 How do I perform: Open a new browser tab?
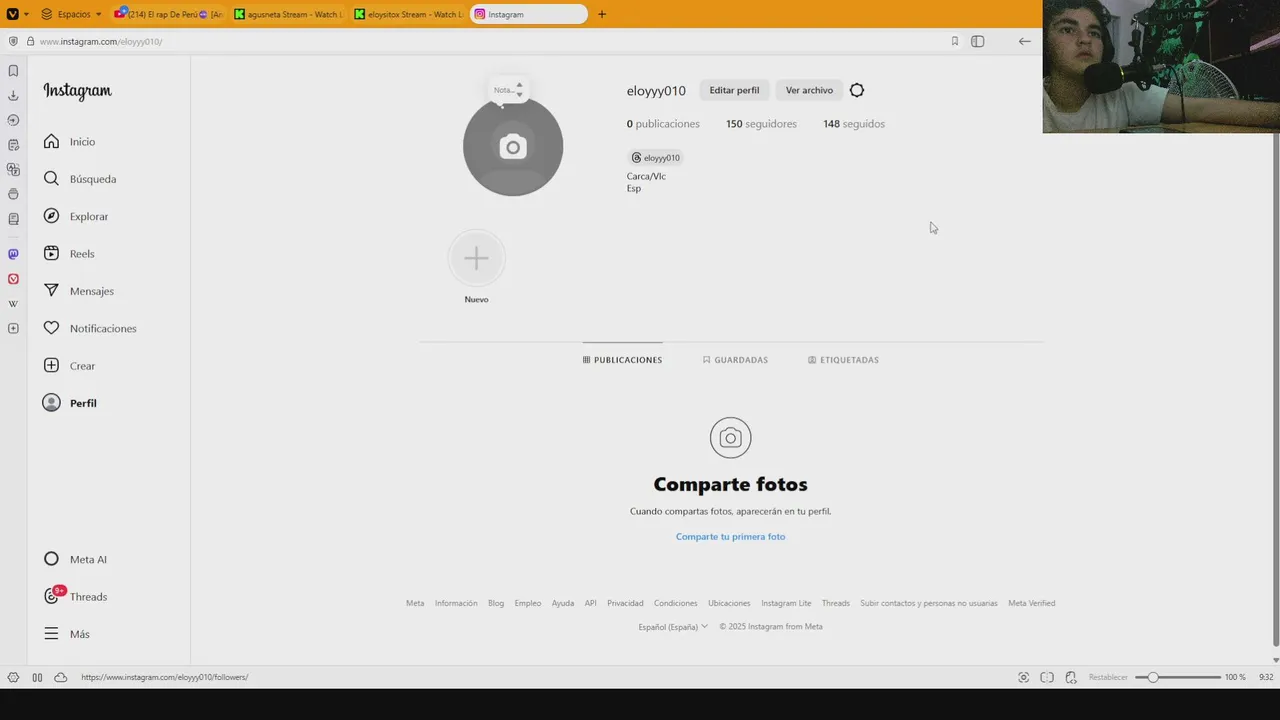(602, 14)
